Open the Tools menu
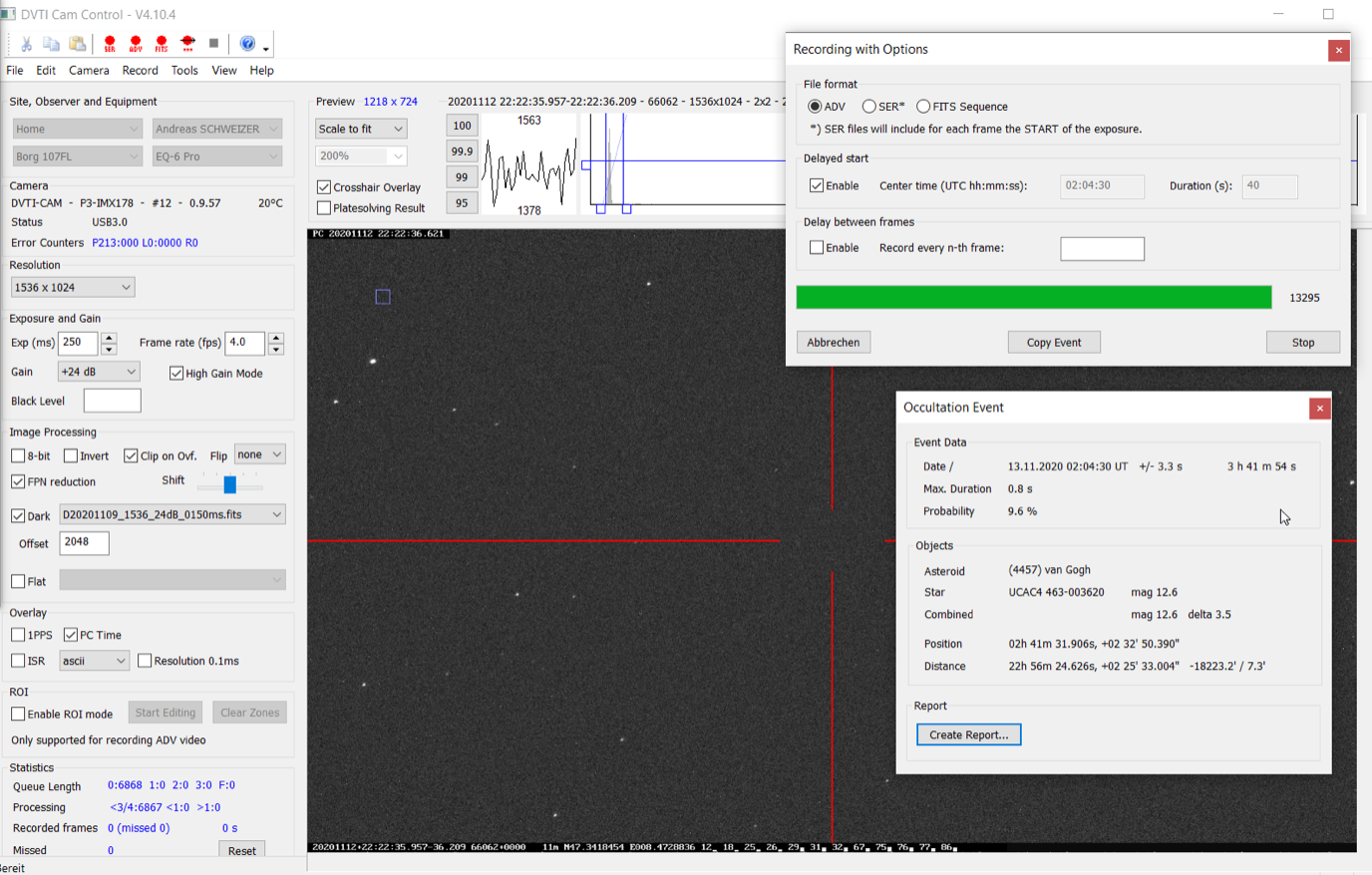This screenshot has width=1372, height=875. coord(184,71)
